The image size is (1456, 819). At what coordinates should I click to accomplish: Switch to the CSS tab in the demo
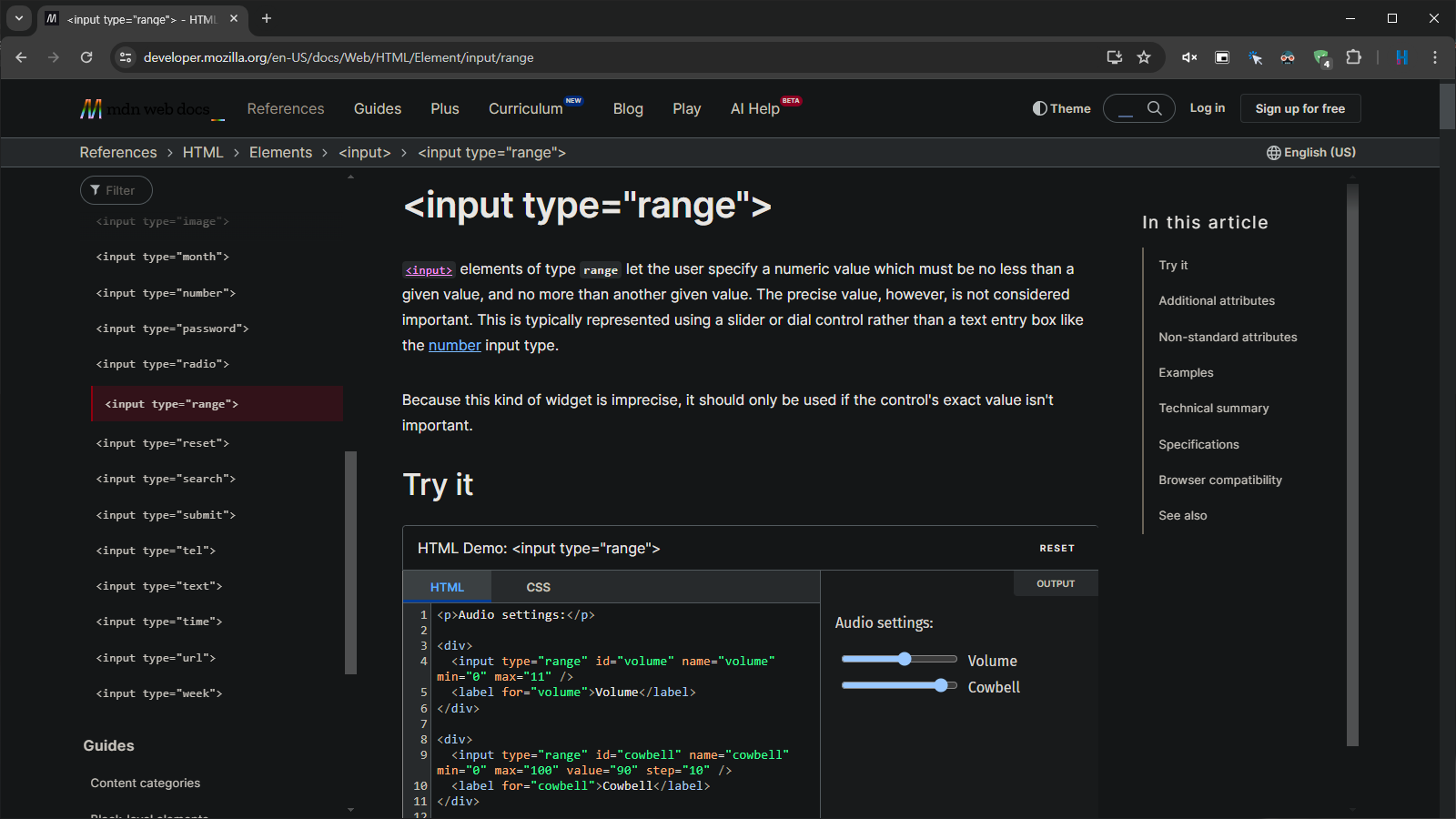[x=539, y=587]
